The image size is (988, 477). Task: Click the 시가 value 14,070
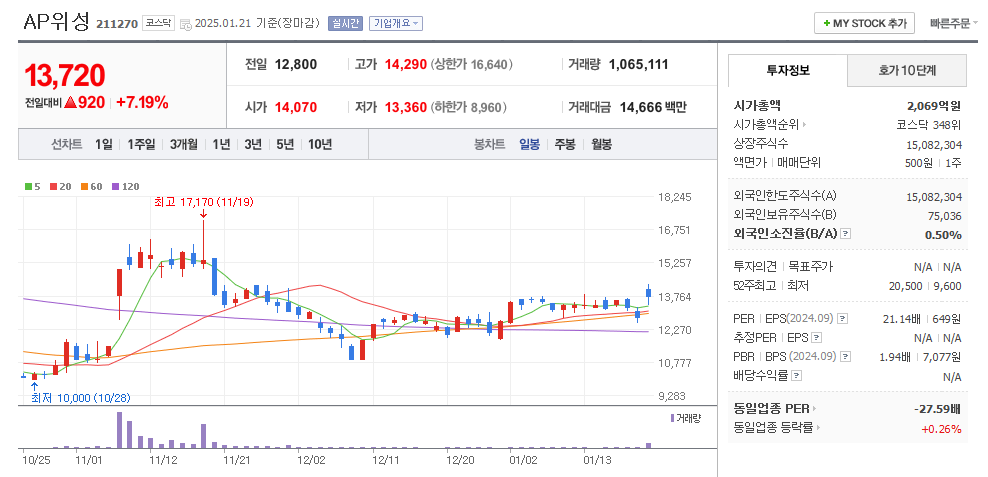296,107
